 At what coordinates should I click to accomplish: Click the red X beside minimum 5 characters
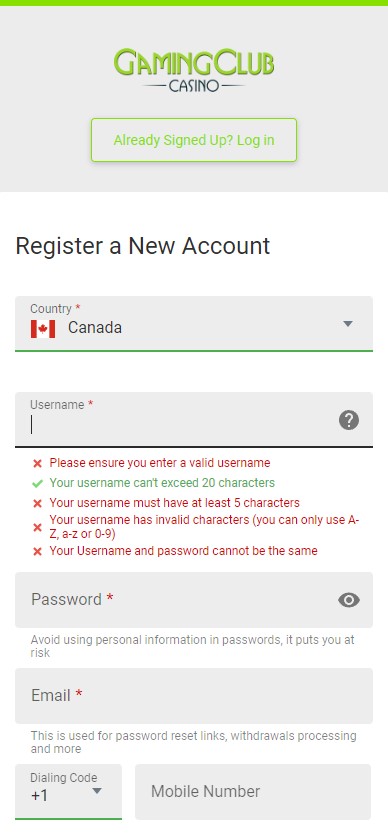tap(37, 503)
